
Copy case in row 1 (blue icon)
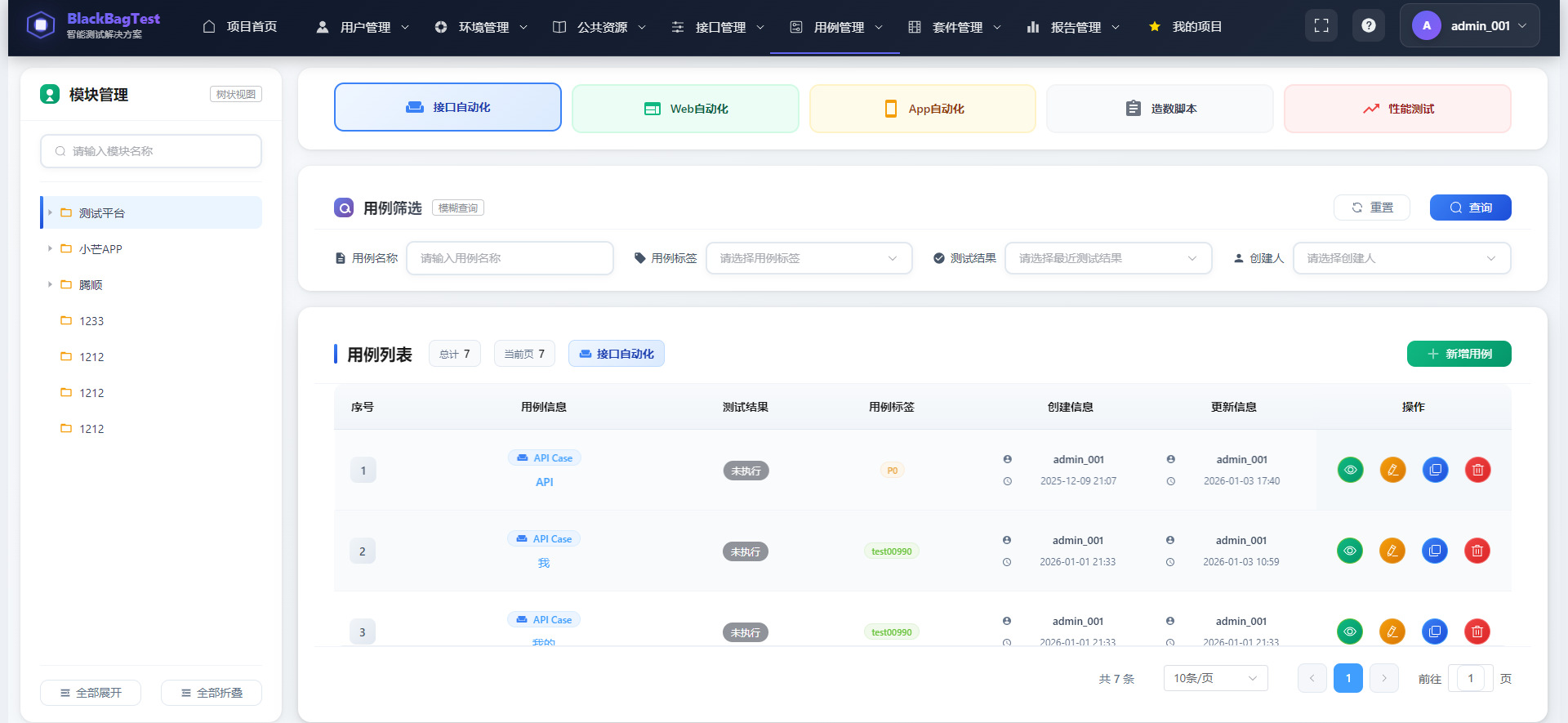pos(1436,470)
